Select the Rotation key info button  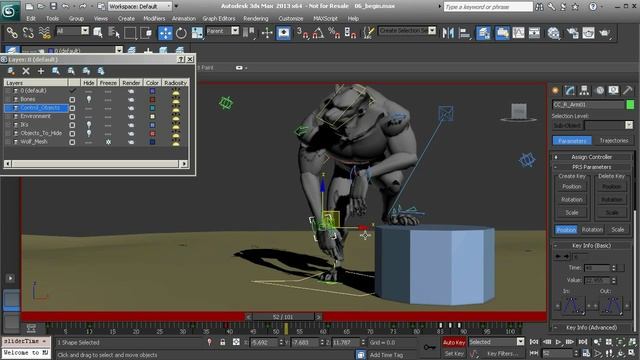[592, 229]
